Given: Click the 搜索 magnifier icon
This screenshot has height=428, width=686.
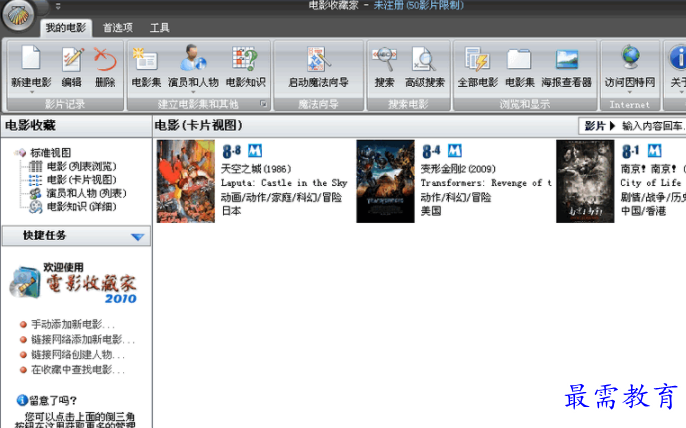Looking at the screenshot, I should point(384,59).
